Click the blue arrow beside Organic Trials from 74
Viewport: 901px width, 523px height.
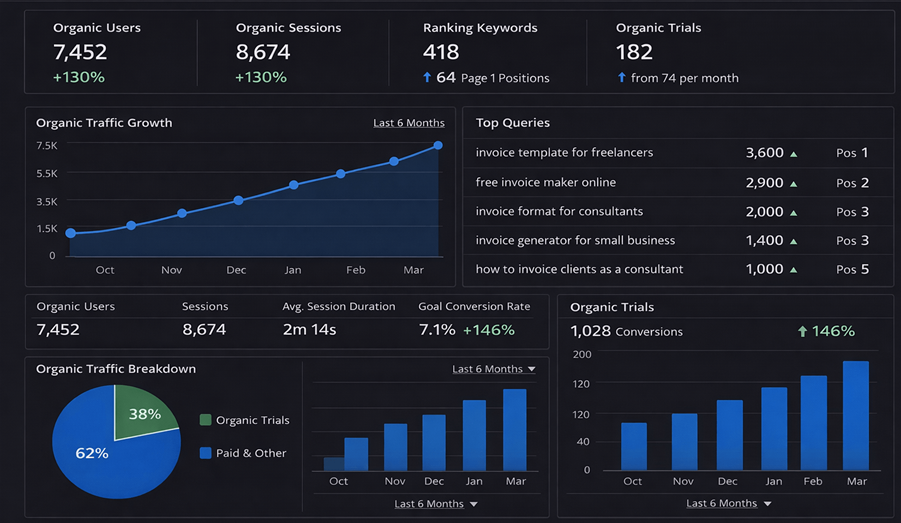pyautogui.click(x=621, y=77)
